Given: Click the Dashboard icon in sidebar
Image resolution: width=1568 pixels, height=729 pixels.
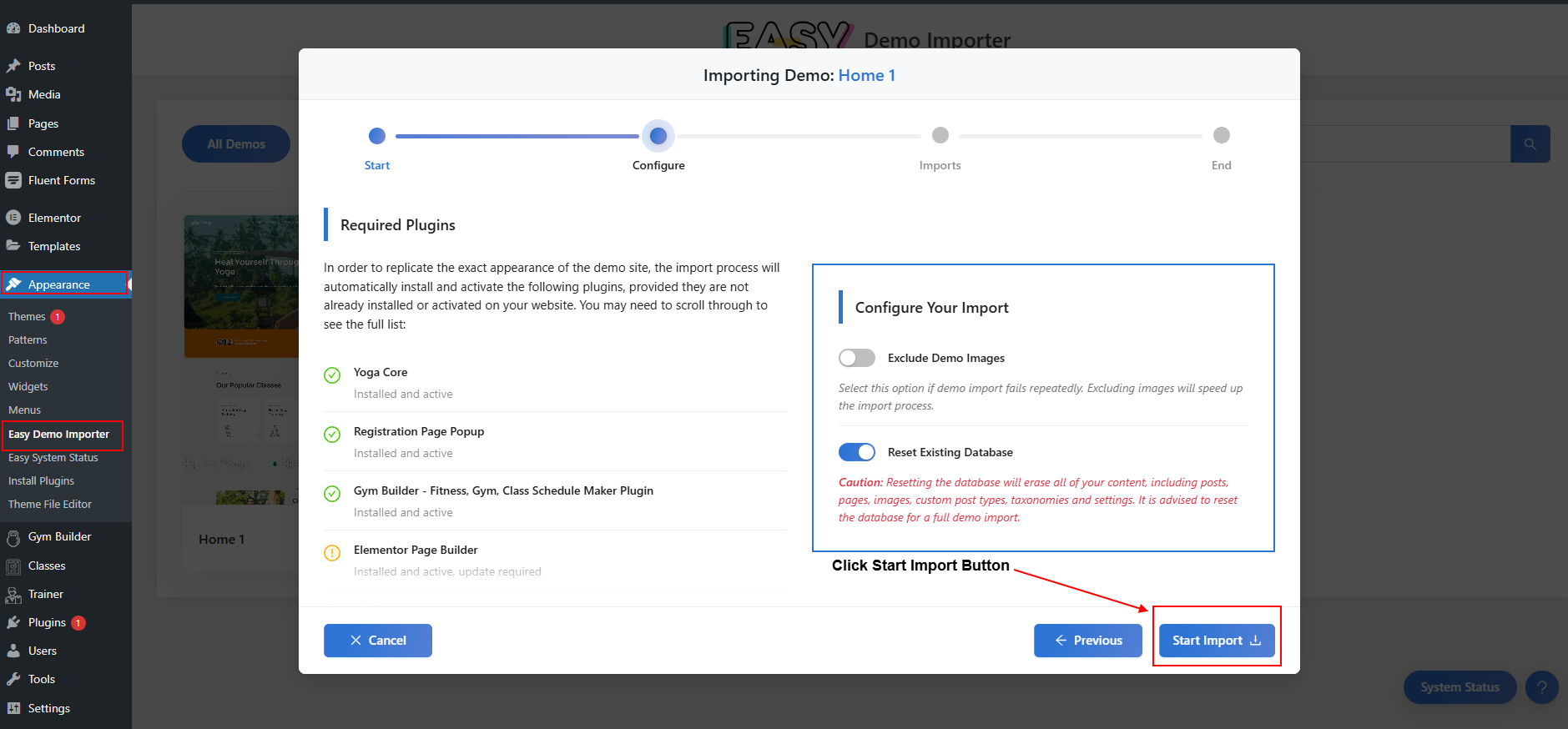Looking at the screenshot, I should pos(13,28).
